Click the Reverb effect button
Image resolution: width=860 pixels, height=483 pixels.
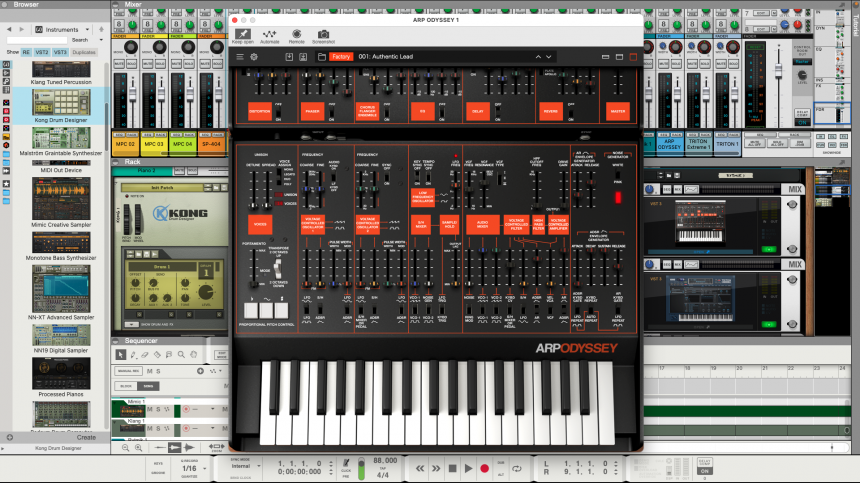pos(551,111)
